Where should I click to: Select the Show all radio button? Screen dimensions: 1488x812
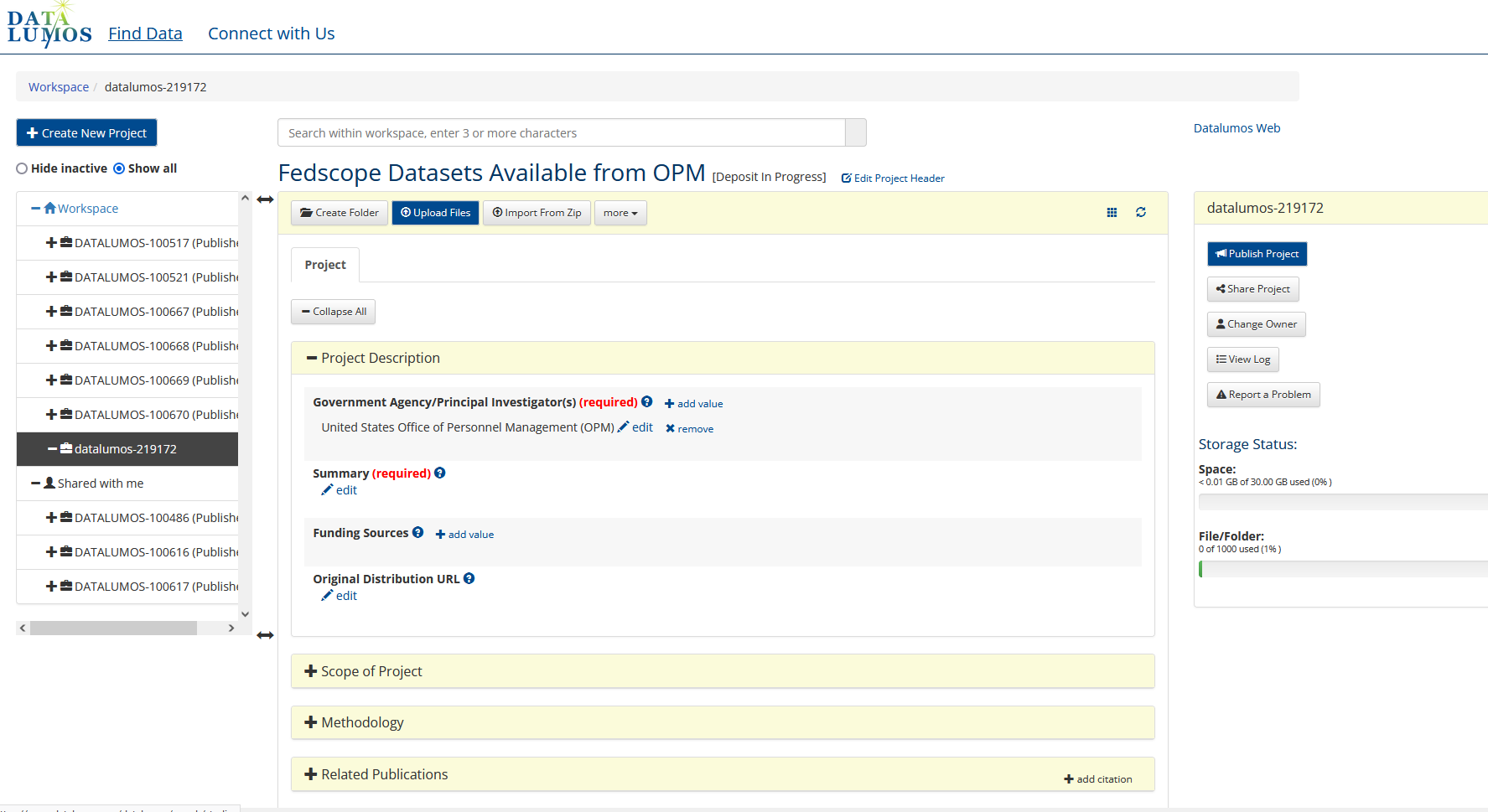point(119,168)
